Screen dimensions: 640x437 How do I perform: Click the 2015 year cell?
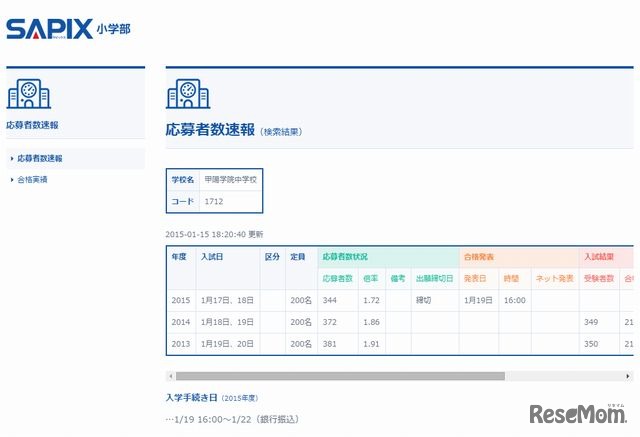pyautogui.click(x=181, y=300)
